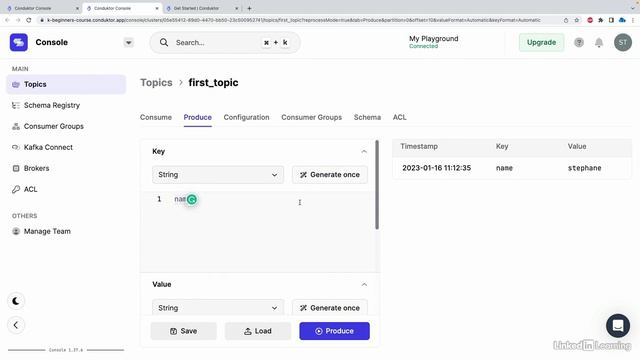Click the Conduktor Console logo icon
Viewport: 640px width, 360px height.
click(19, 42)
